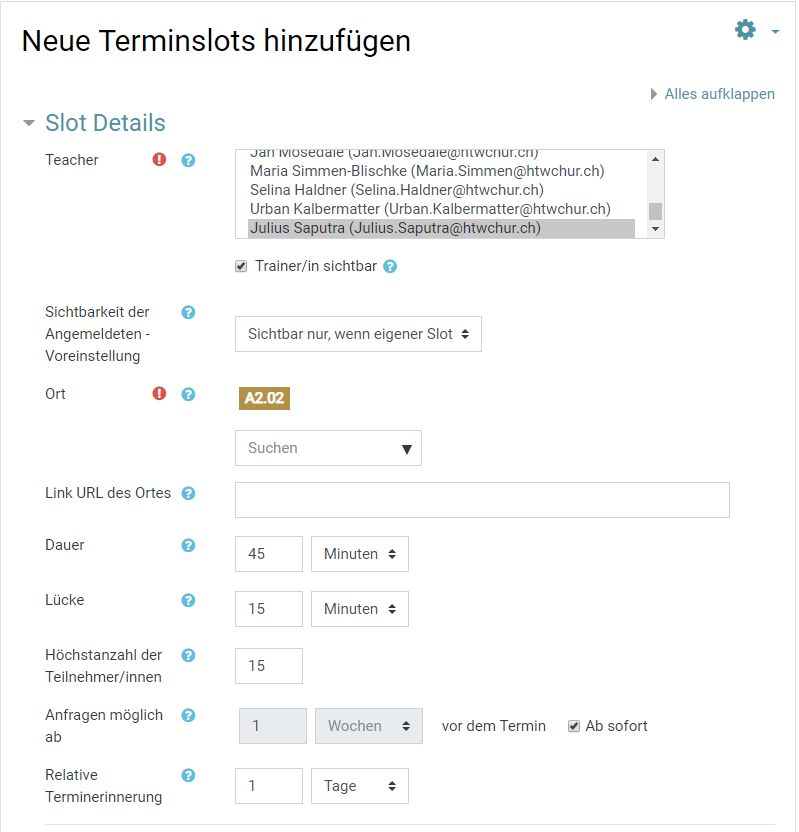Screen dimensions: 799x832
Task: Click help icon next to Ort
Action: click(x=188, y=394)
